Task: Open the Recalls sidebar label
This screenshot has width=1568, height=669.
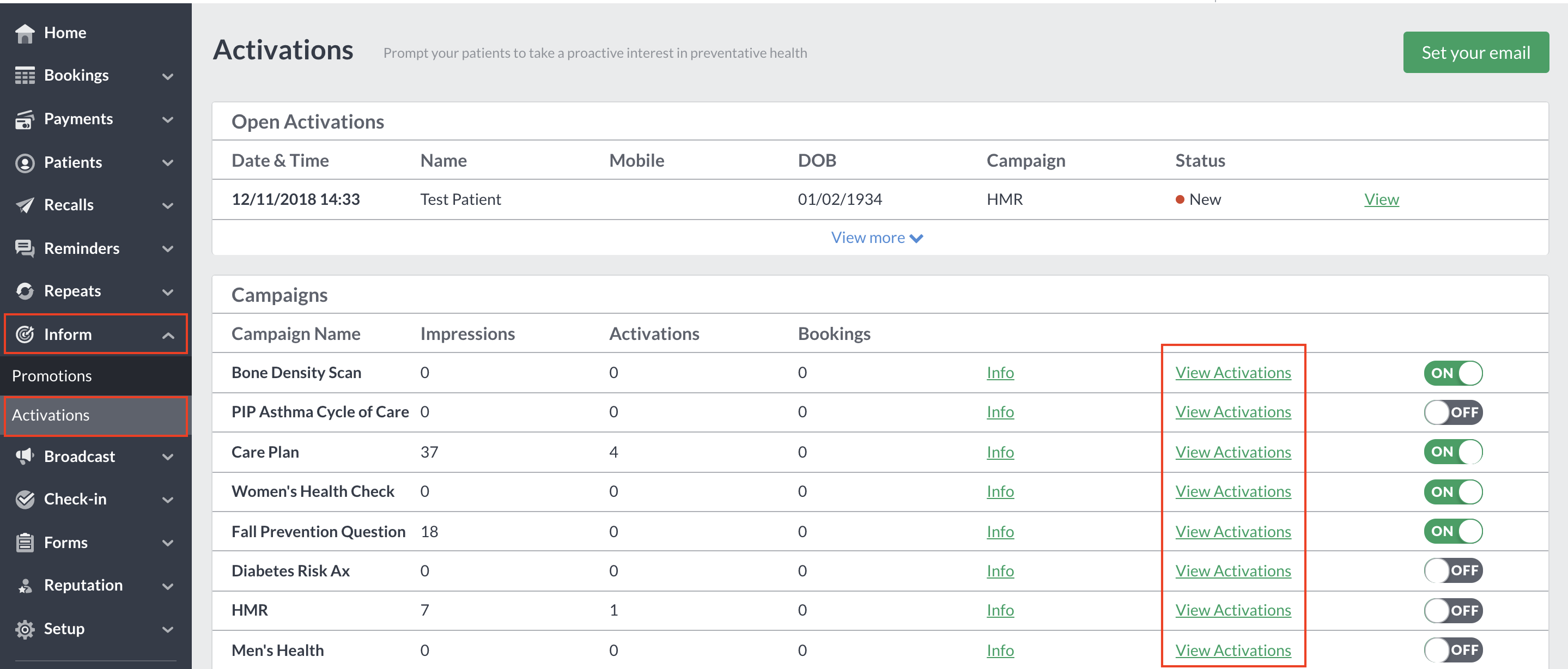Action: (x=69, y=205)
